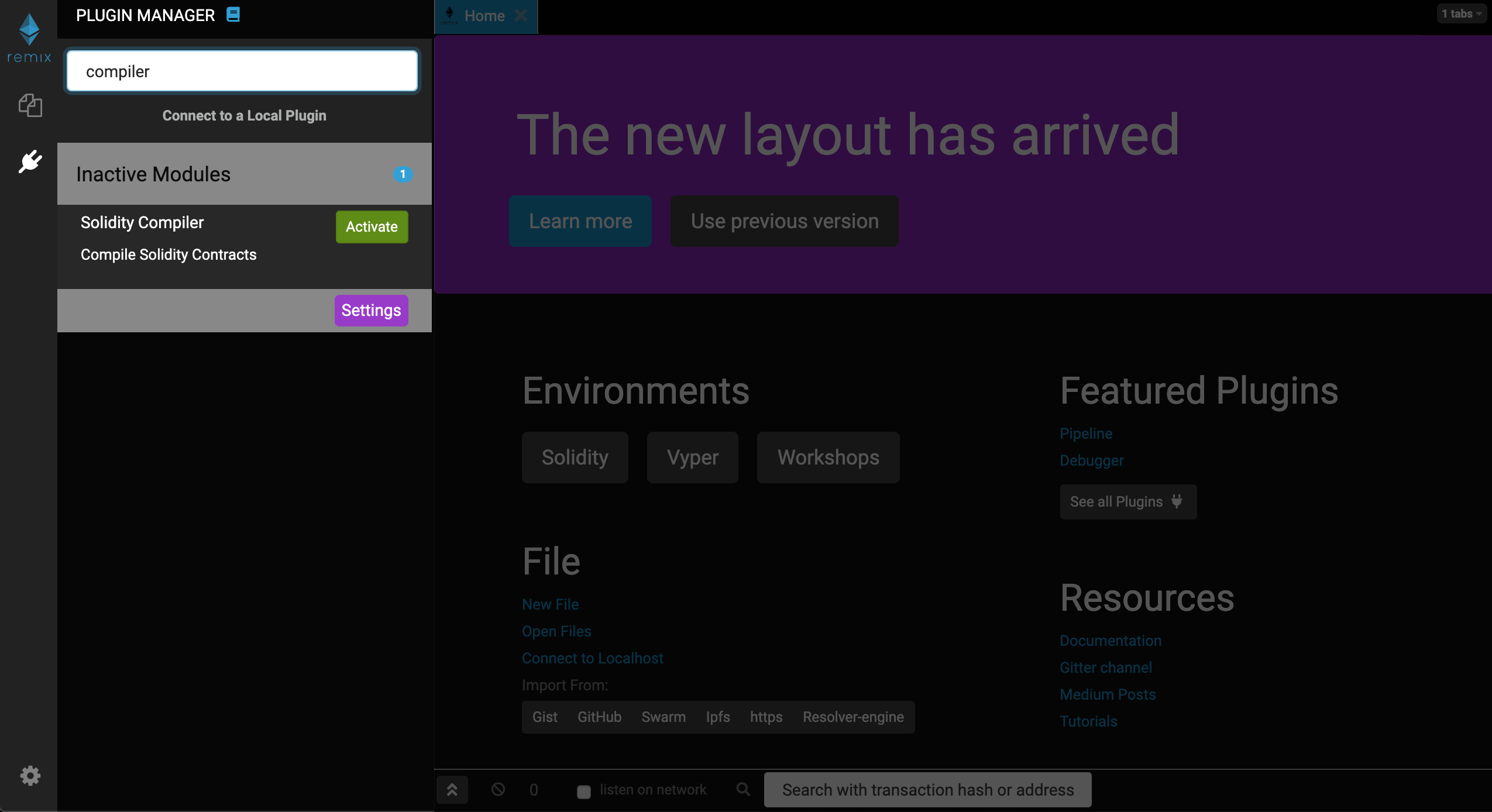
Task: Click the Inactive Modules count badge
Action: [x=403, y=174]
